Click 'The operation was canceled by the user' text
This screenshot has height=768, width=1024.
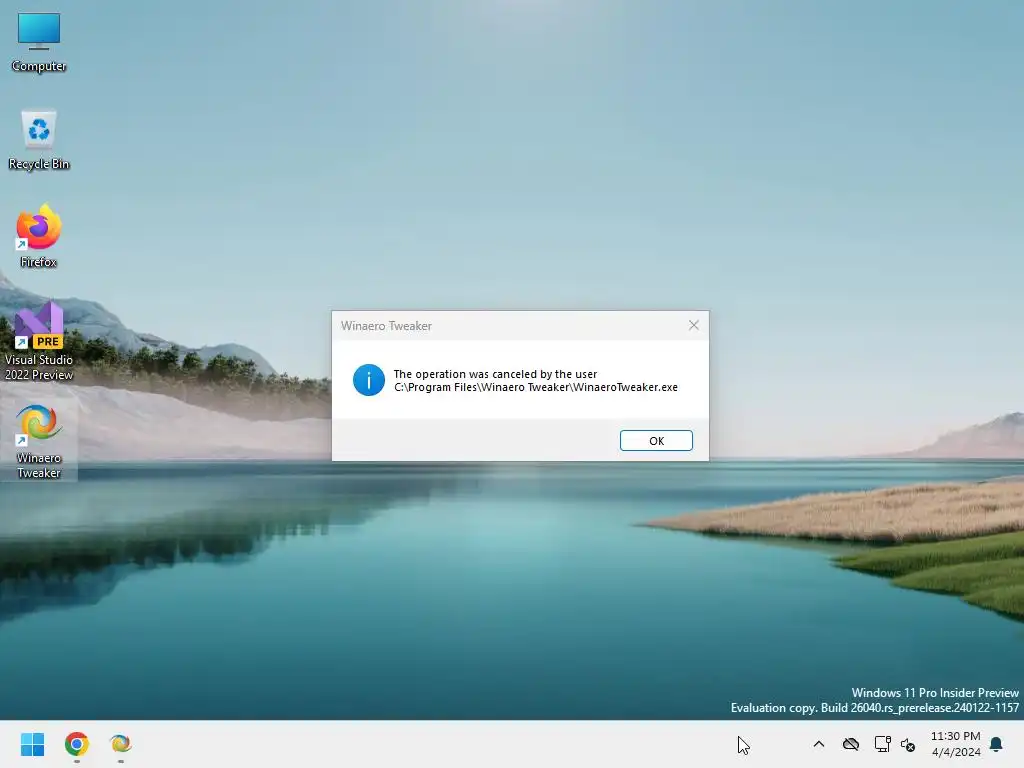point(495,374)
